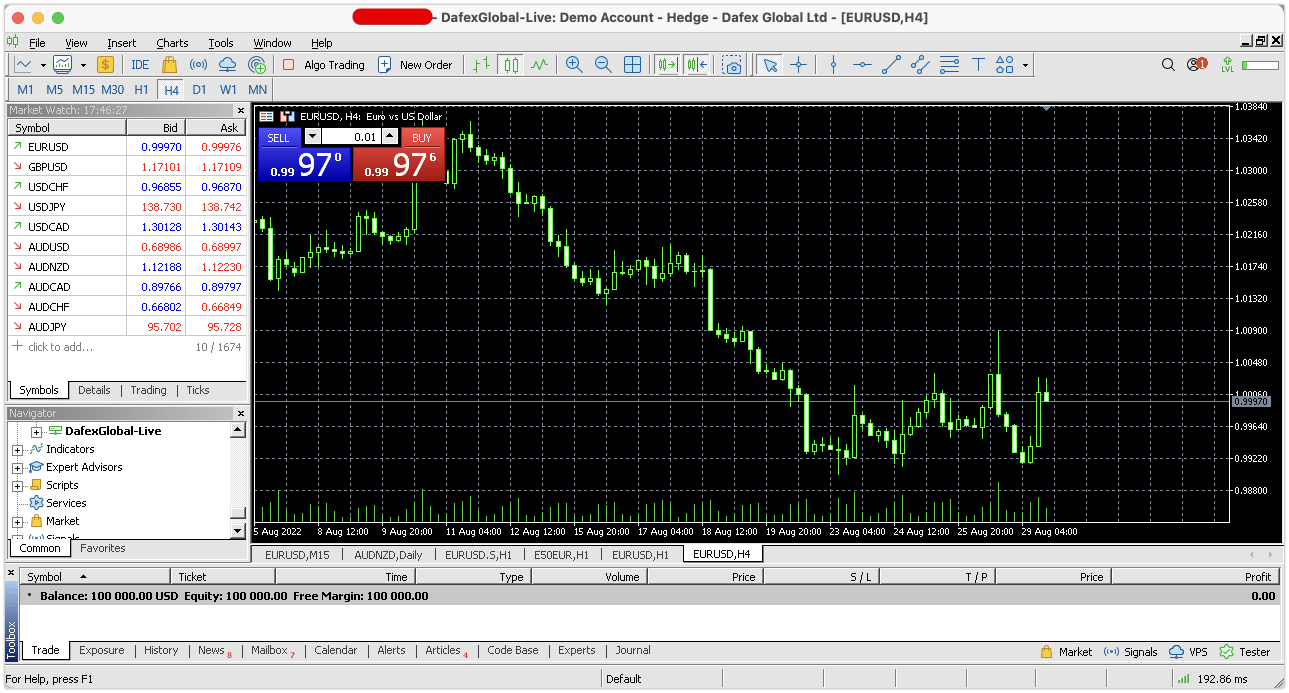
Task: Click the lot volume input field
Action: pos(350,137)
